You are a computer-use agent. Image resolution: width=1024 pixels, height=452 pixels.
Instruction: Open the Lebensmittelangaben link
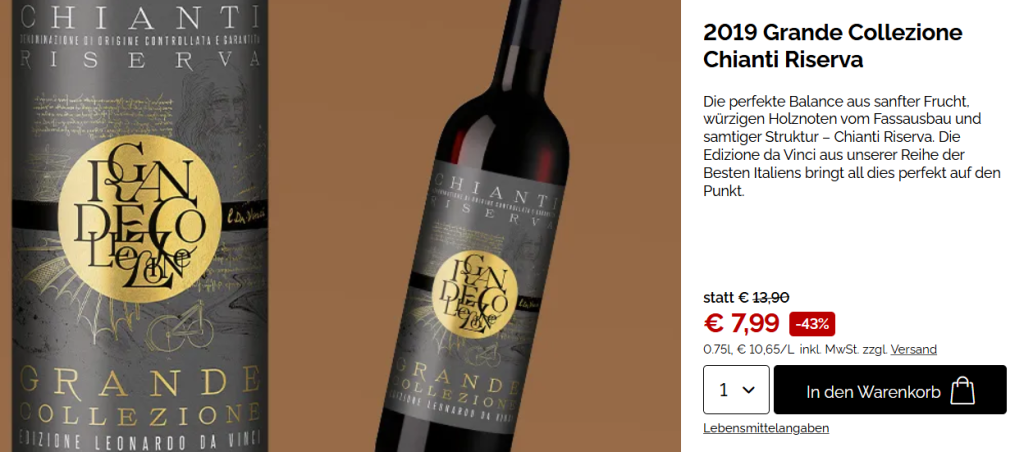coord(766,428)
